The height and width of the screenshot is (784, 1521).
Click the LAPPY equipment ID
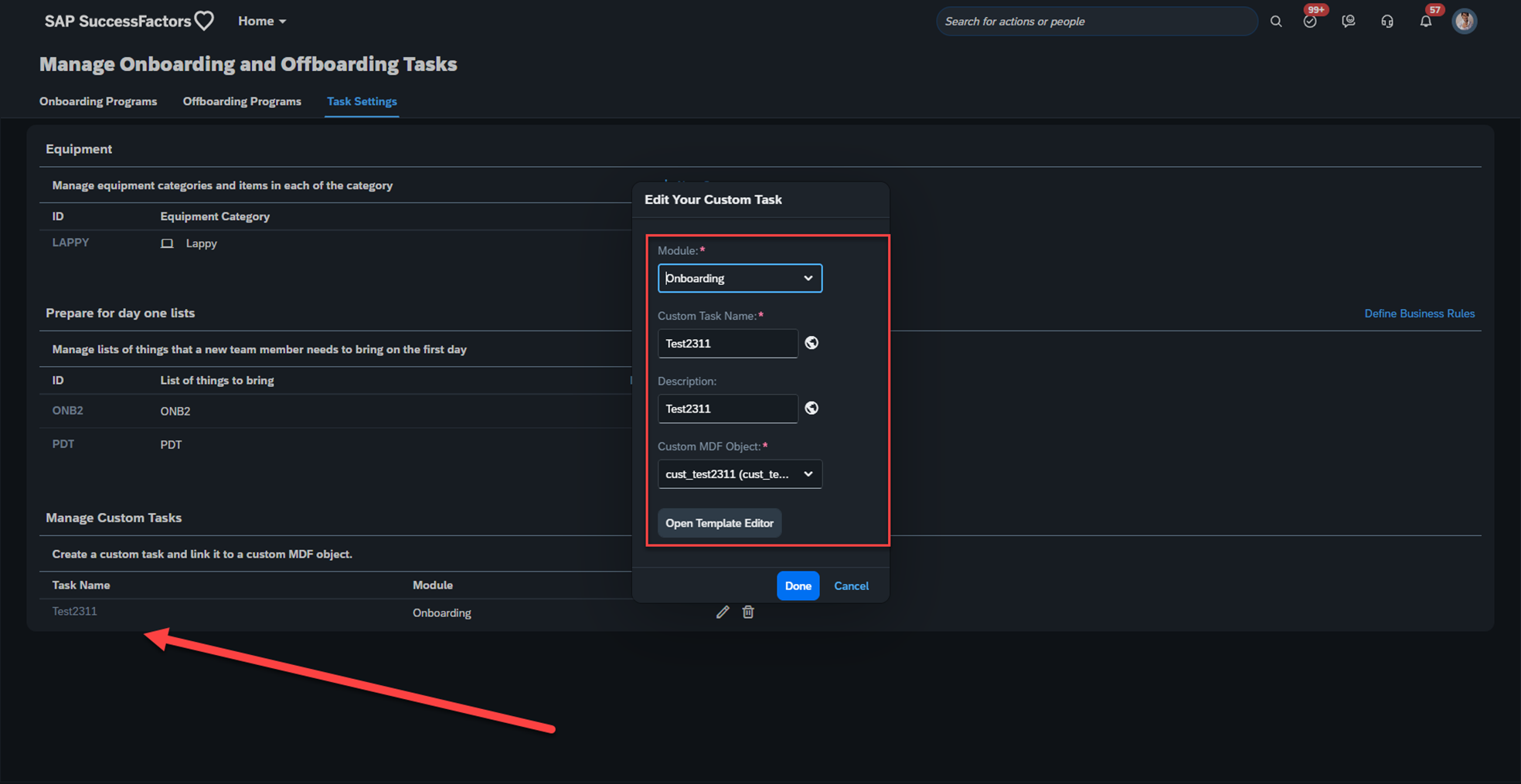(70, 242)
